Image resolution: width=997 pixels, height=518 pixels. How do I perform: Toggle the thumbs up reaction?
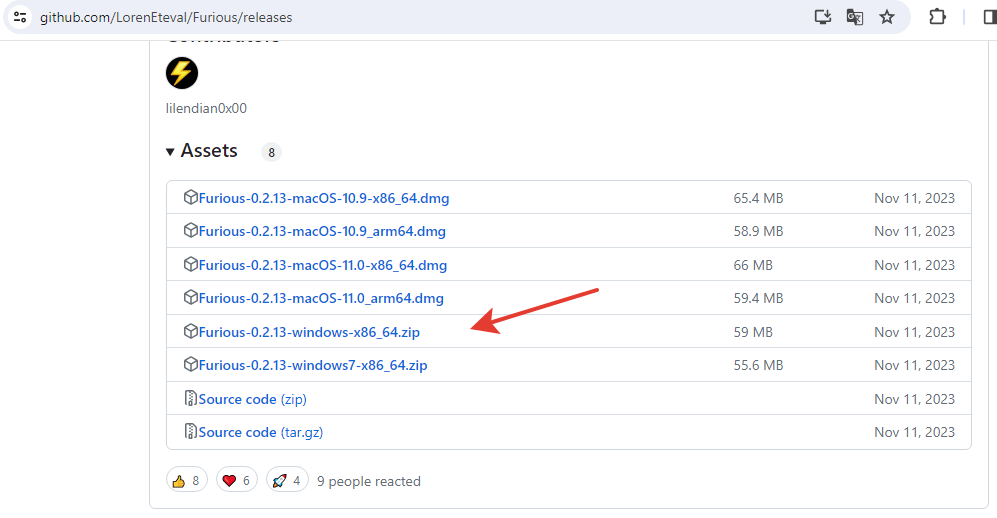[x=187, y=481]
